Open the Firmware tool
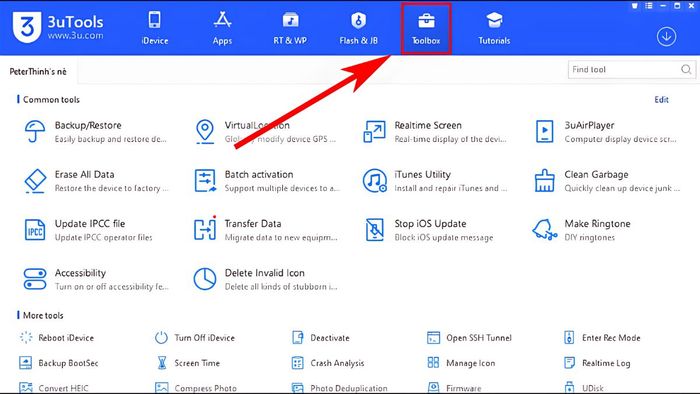 tap(454, 388)
